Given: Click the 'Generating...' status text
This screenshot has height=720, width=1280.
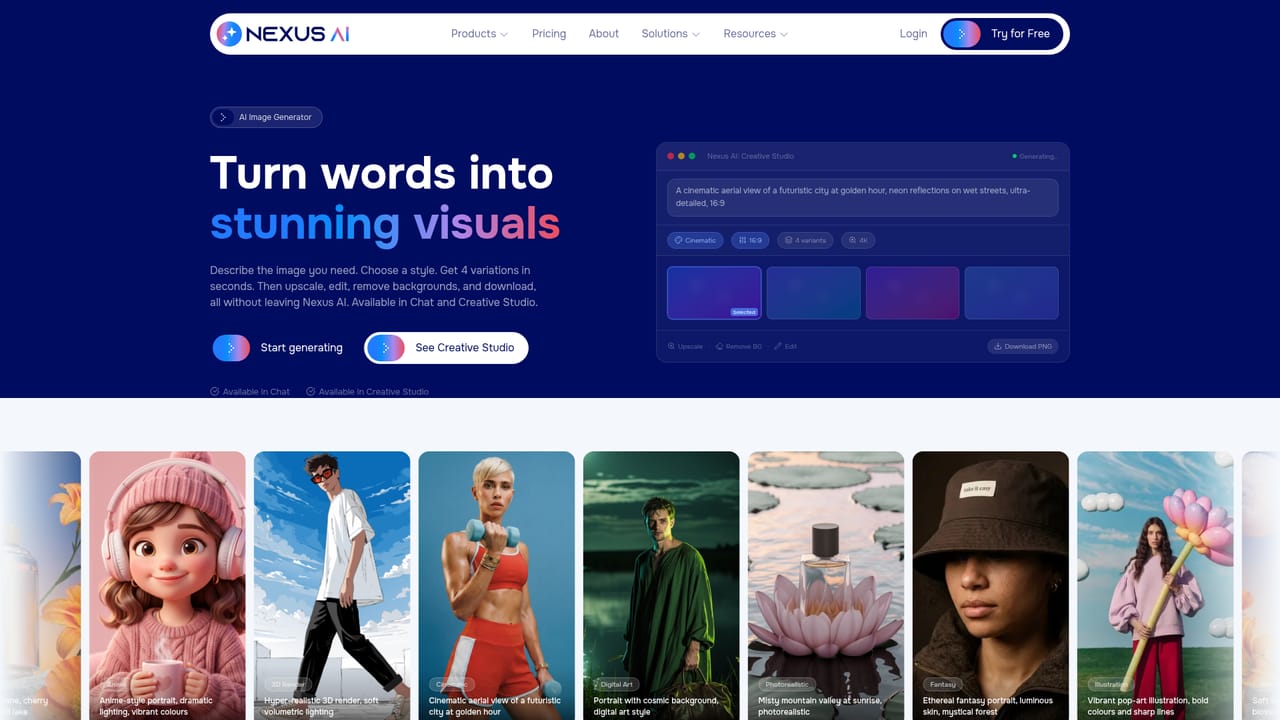Looking at the screenshot, I should [1037, 156].
